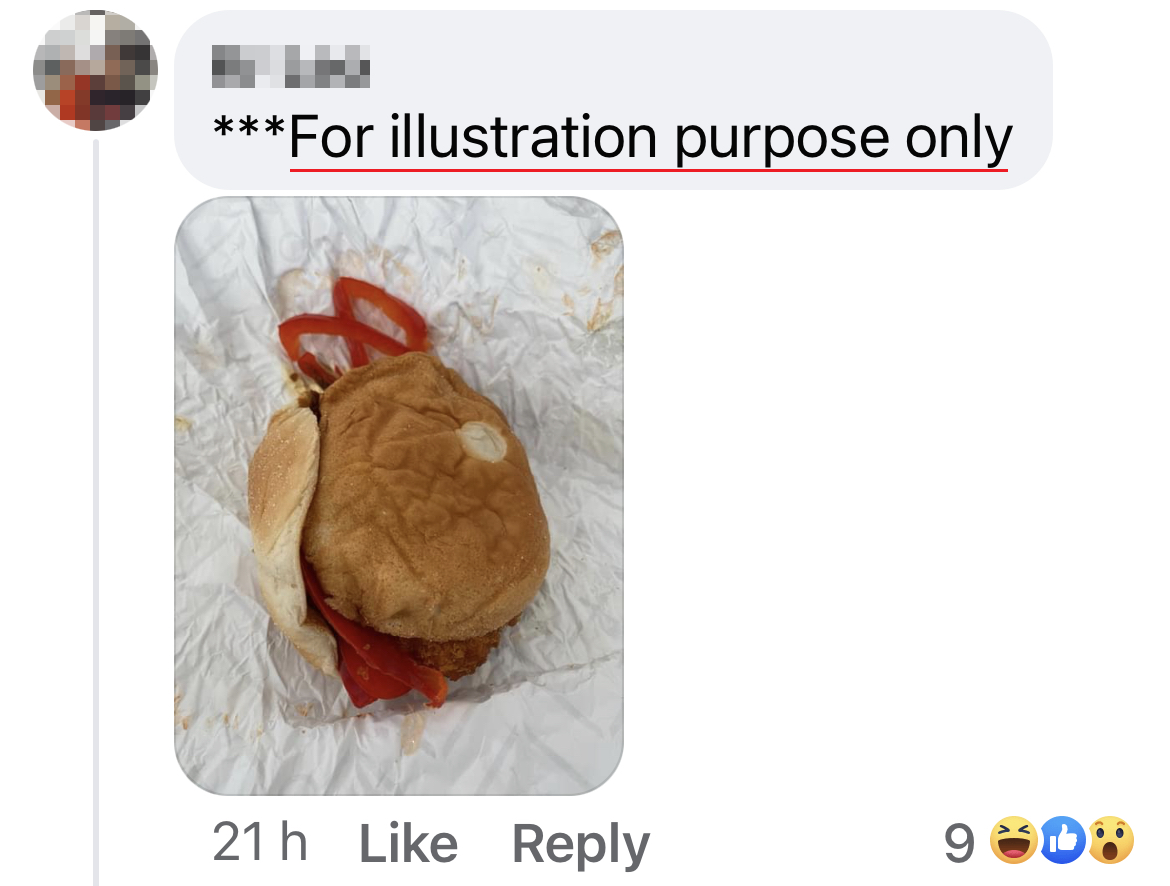Click the red pepper rings above the bun
The image size is (1170, 886).
[x=351, y=328]
